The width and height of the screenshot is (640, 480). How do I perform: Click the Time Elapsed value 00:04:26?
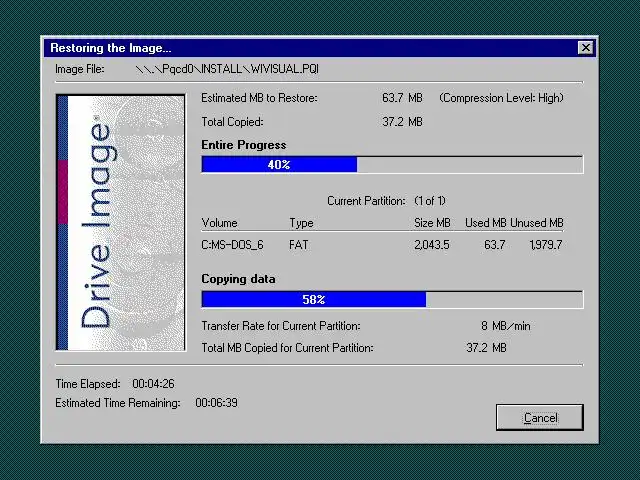pos(153,384)
